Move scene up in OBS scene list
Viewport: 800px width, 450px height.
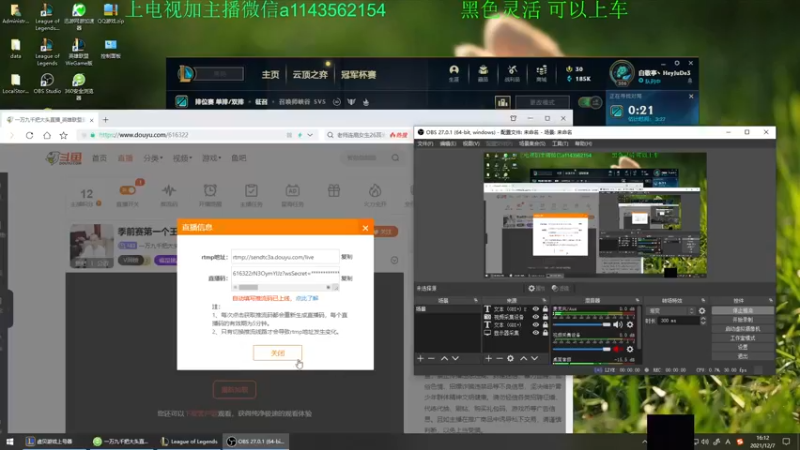pos(444,359)
